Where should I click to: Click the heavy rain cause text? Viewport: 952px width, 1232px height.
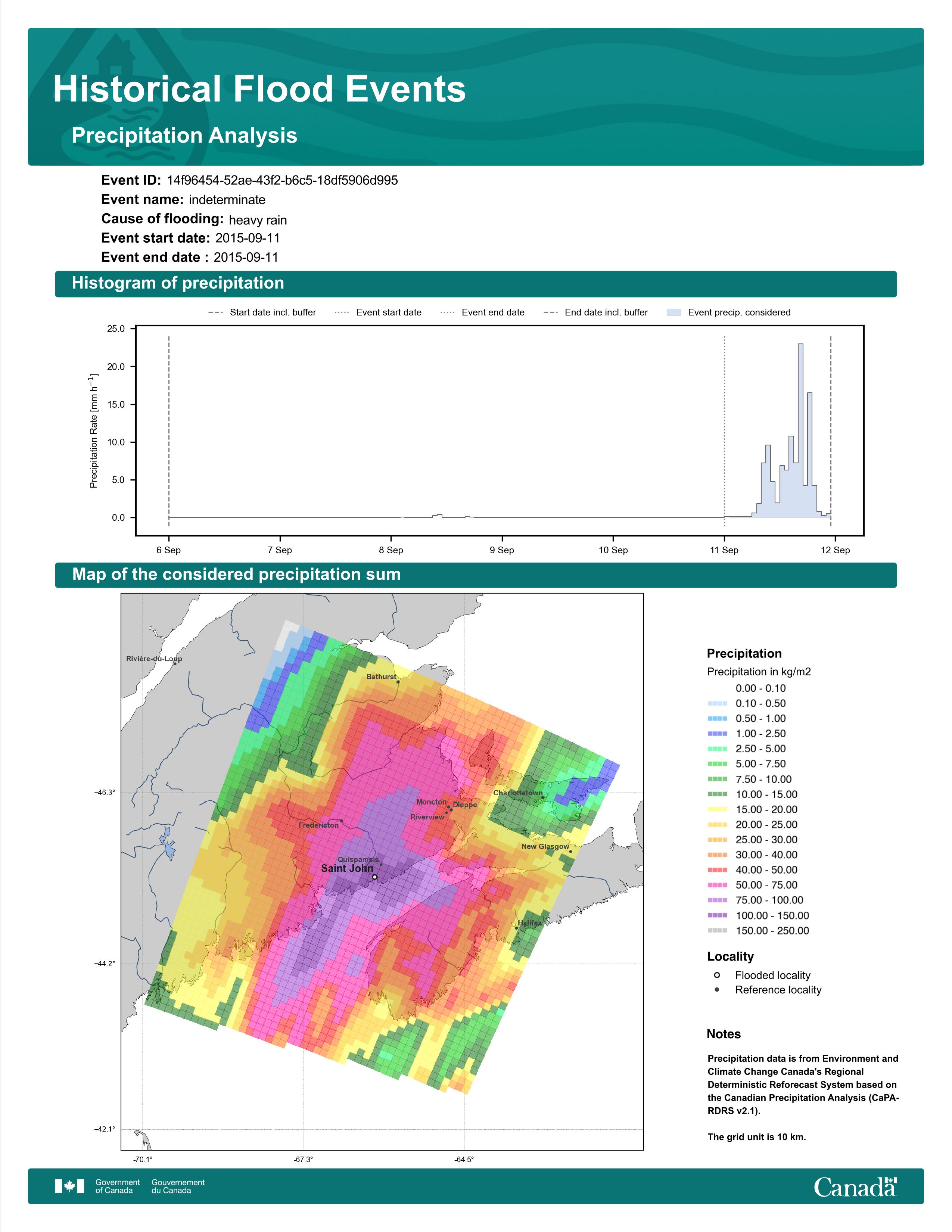tap(258, 220)
